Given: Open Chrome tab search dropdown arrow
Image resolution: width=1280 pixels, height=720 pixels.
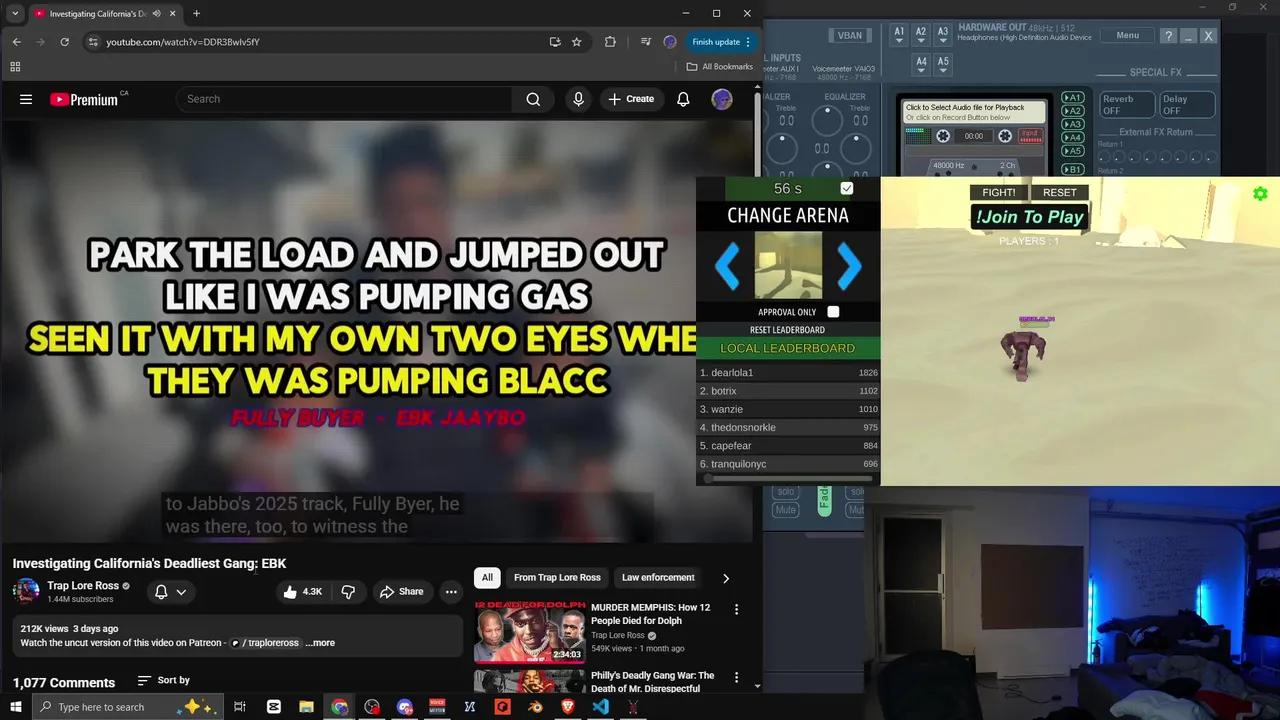Looking at the screenshot, I should tap(15, 14).
